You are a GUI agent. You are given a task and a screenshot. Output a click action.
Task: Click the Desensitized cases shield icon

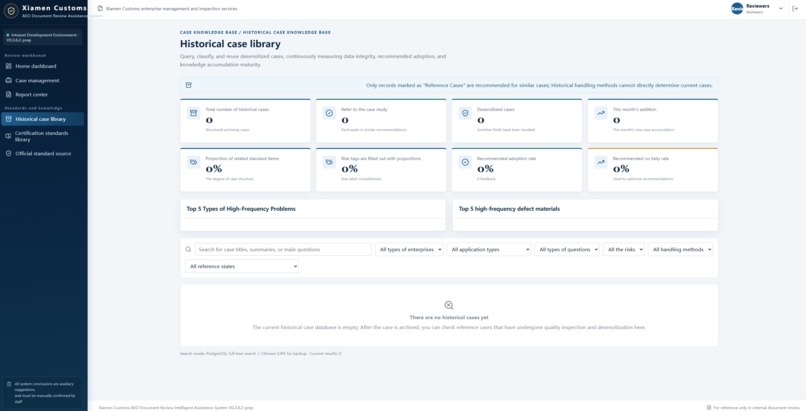click(x=465, y=113)
